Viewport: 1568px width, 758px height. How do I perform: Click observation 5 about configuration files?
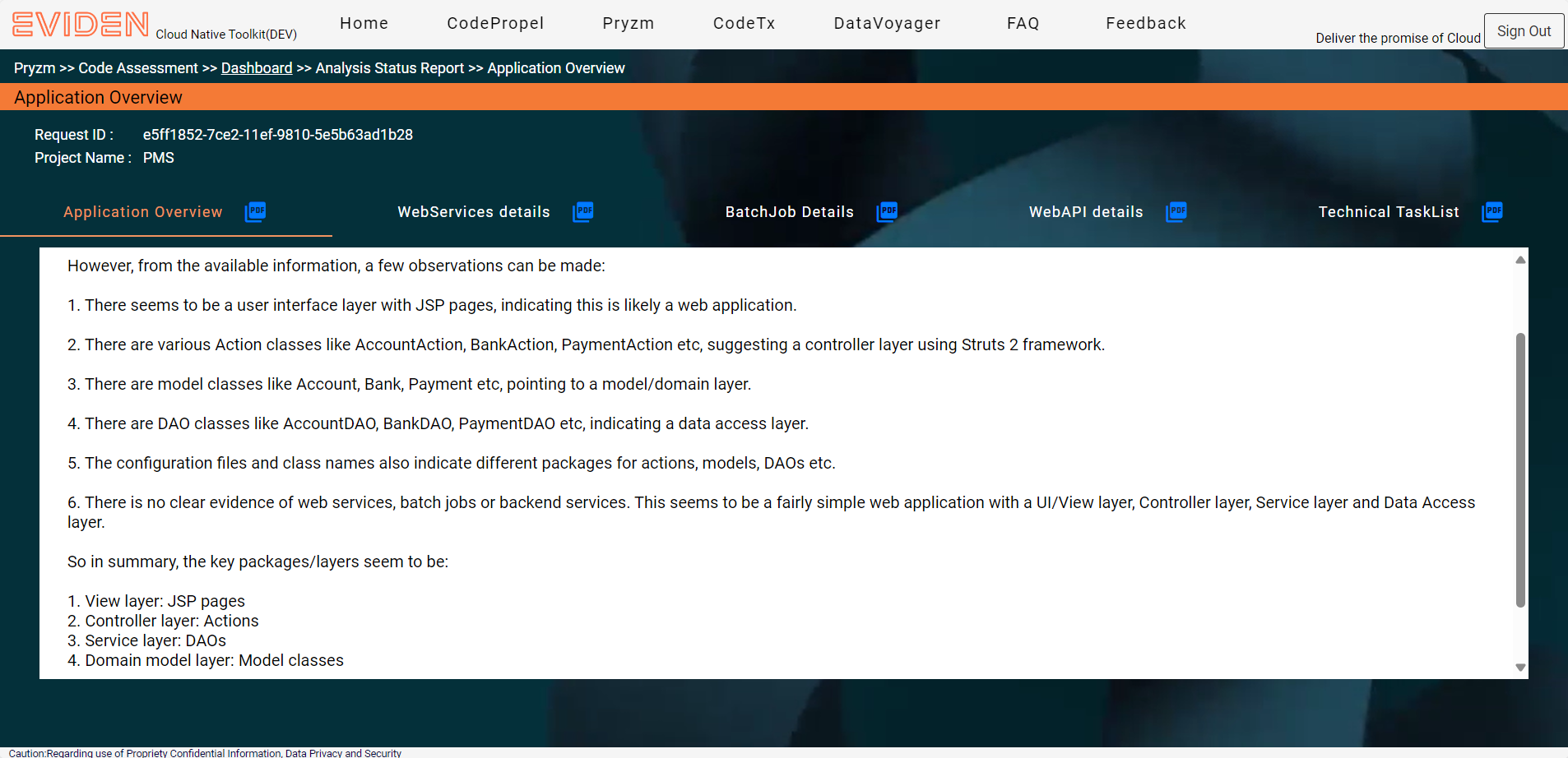[452, 463]
